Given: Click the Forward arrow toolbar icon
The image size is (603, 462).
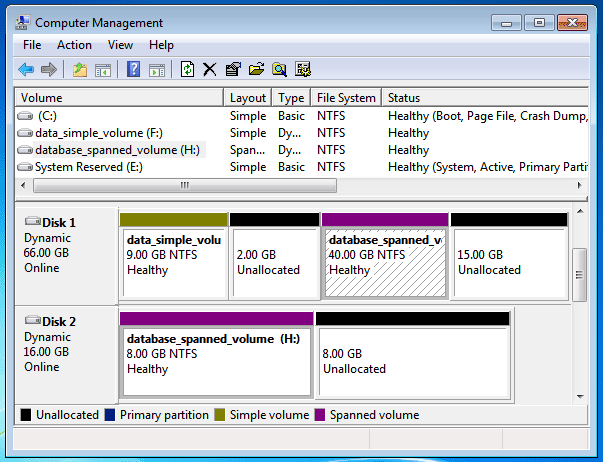Looking at the screenshot, I should click(x=48, y=70).
